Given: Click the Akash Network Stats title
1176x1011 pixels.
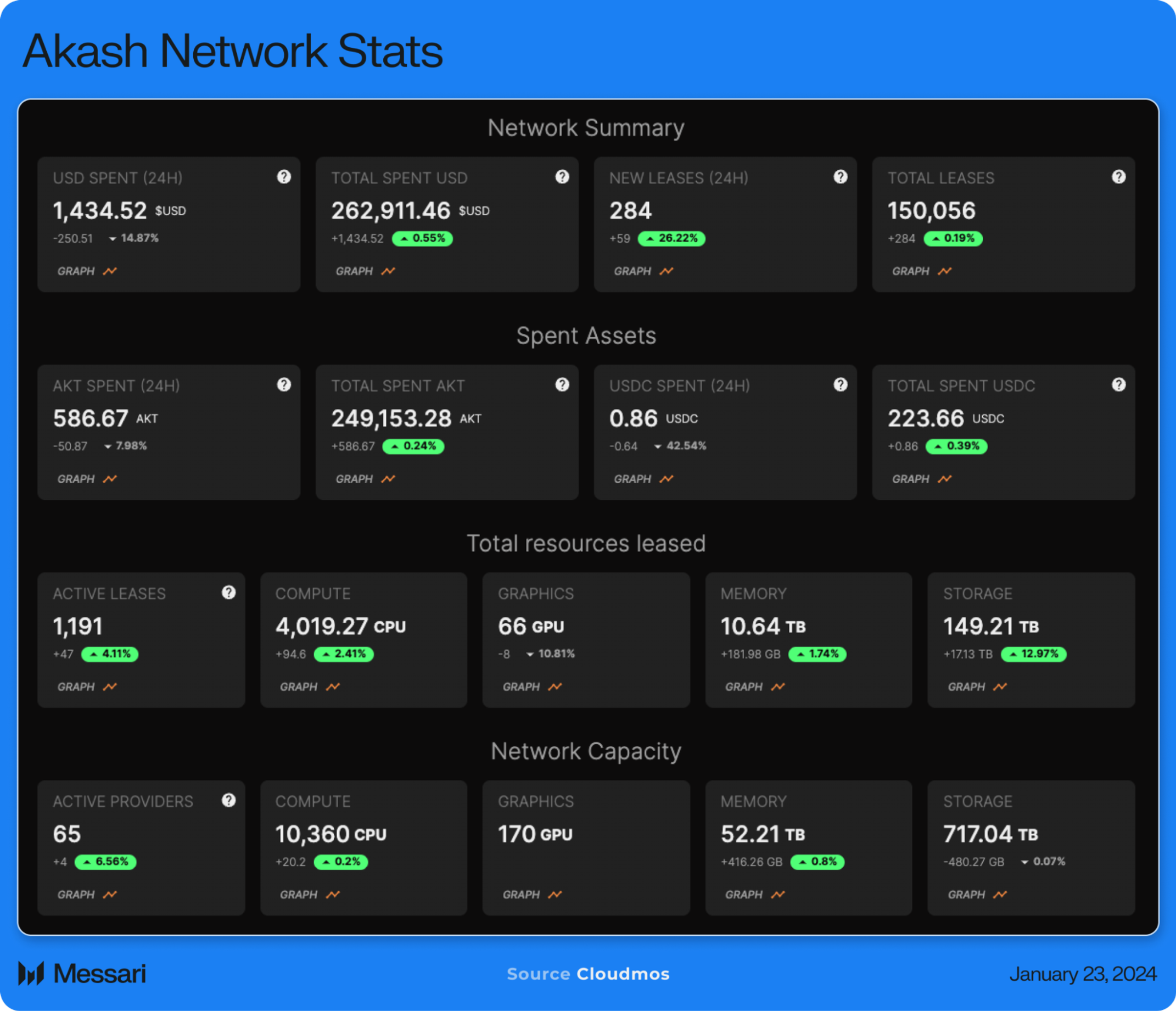Looking at the screenshot, I should (x=233, y=51).
